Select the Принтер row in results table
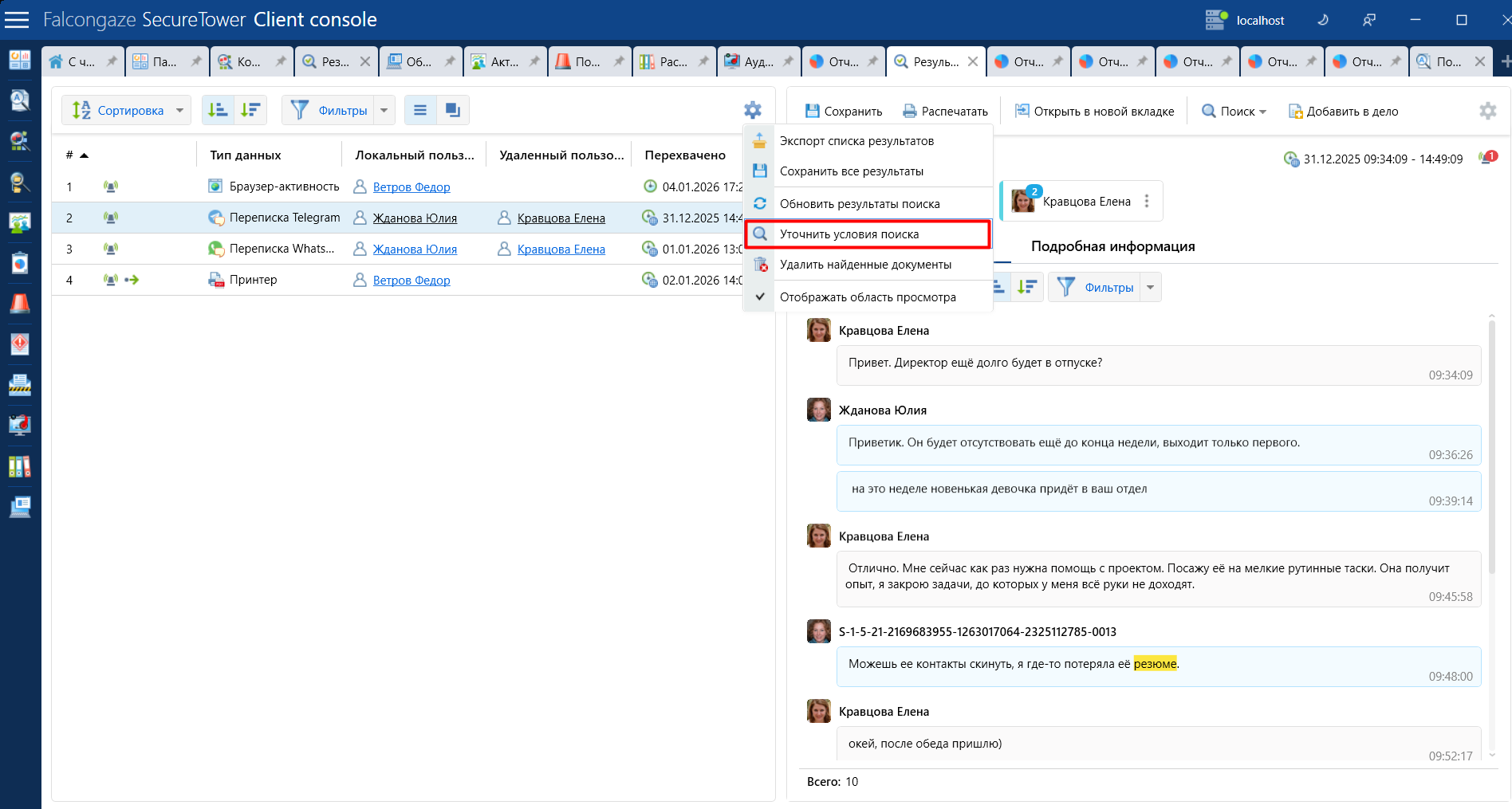 point(253,280)
